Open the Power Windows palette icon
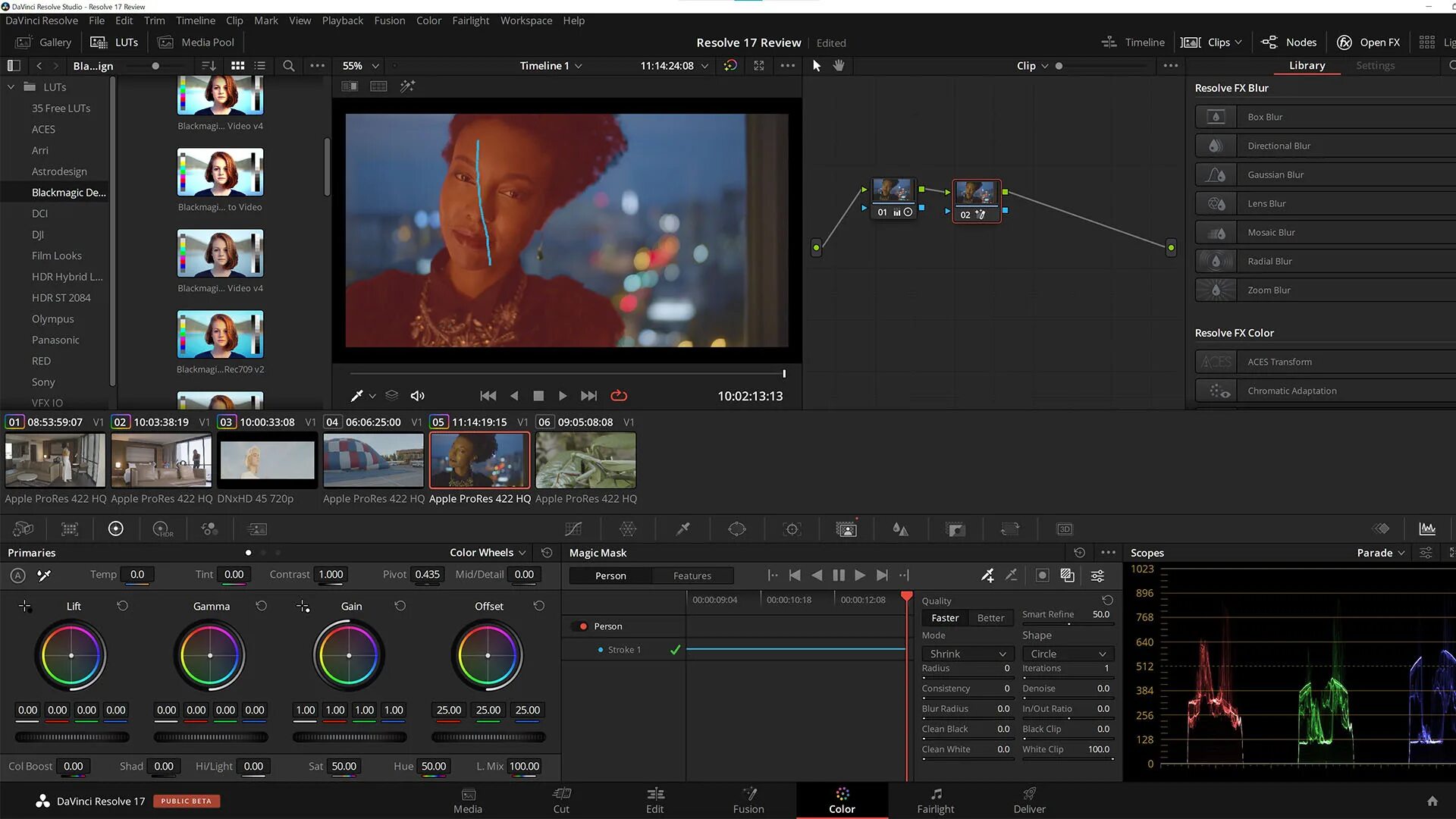The width and height of the screenshot is (1456, 819). click(737, 529)
